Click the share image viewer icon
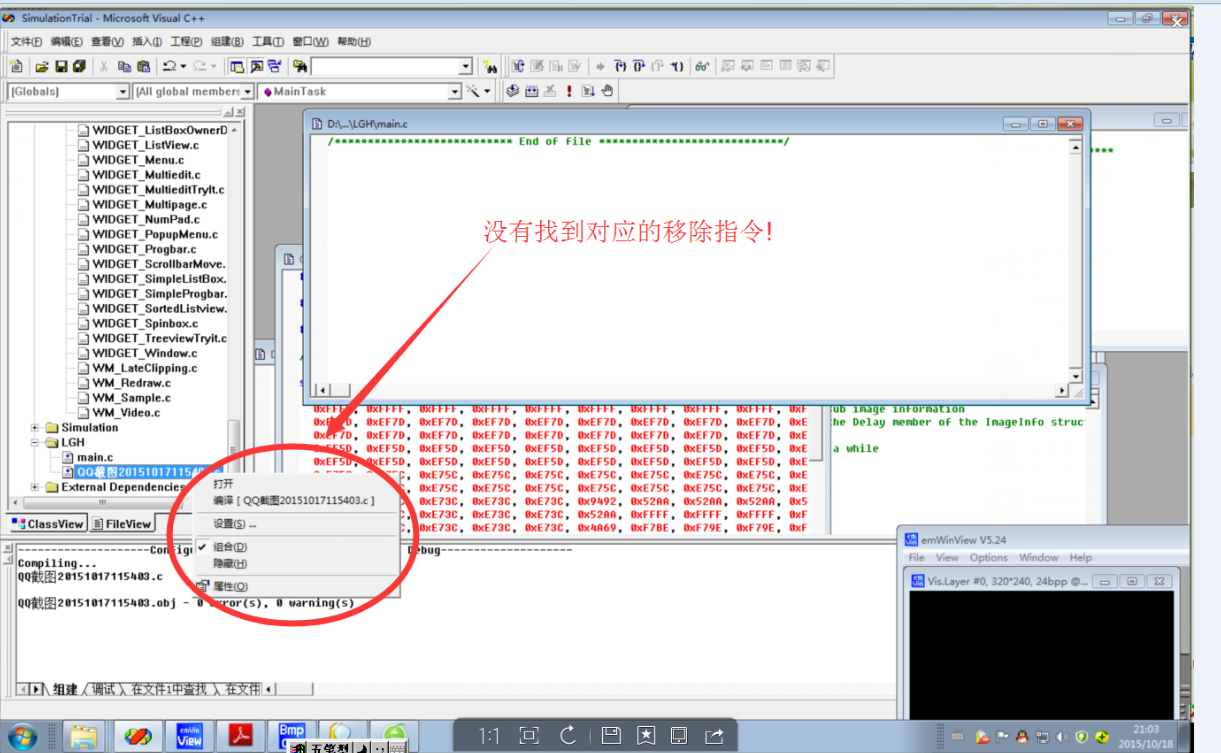Screen dimensions: 1221x753 714,736
